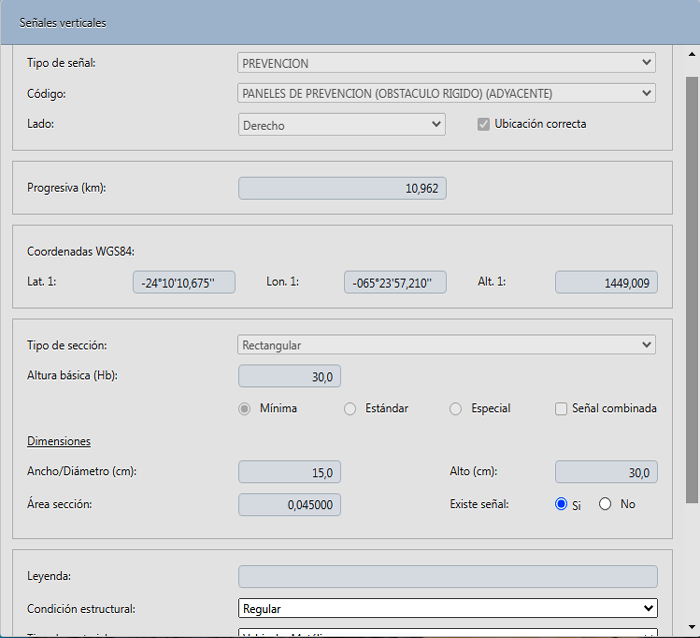Click the Lat. 1 coordinate field
The width and height of the screenshot is (700, 638).
tap(184, 283)
